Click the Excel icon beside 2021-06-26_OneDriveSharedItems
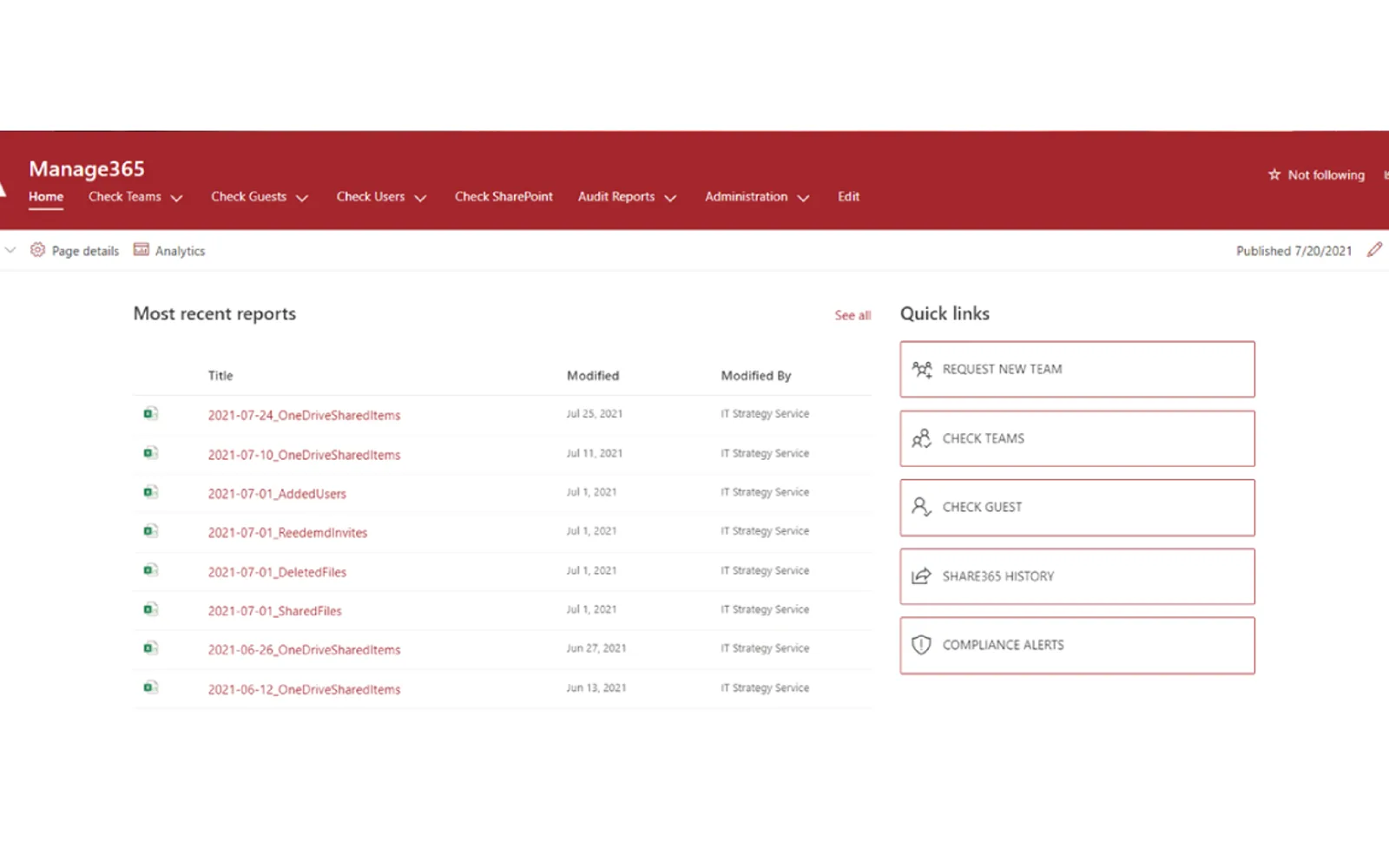1389x868 pixels. coord(150,648)
